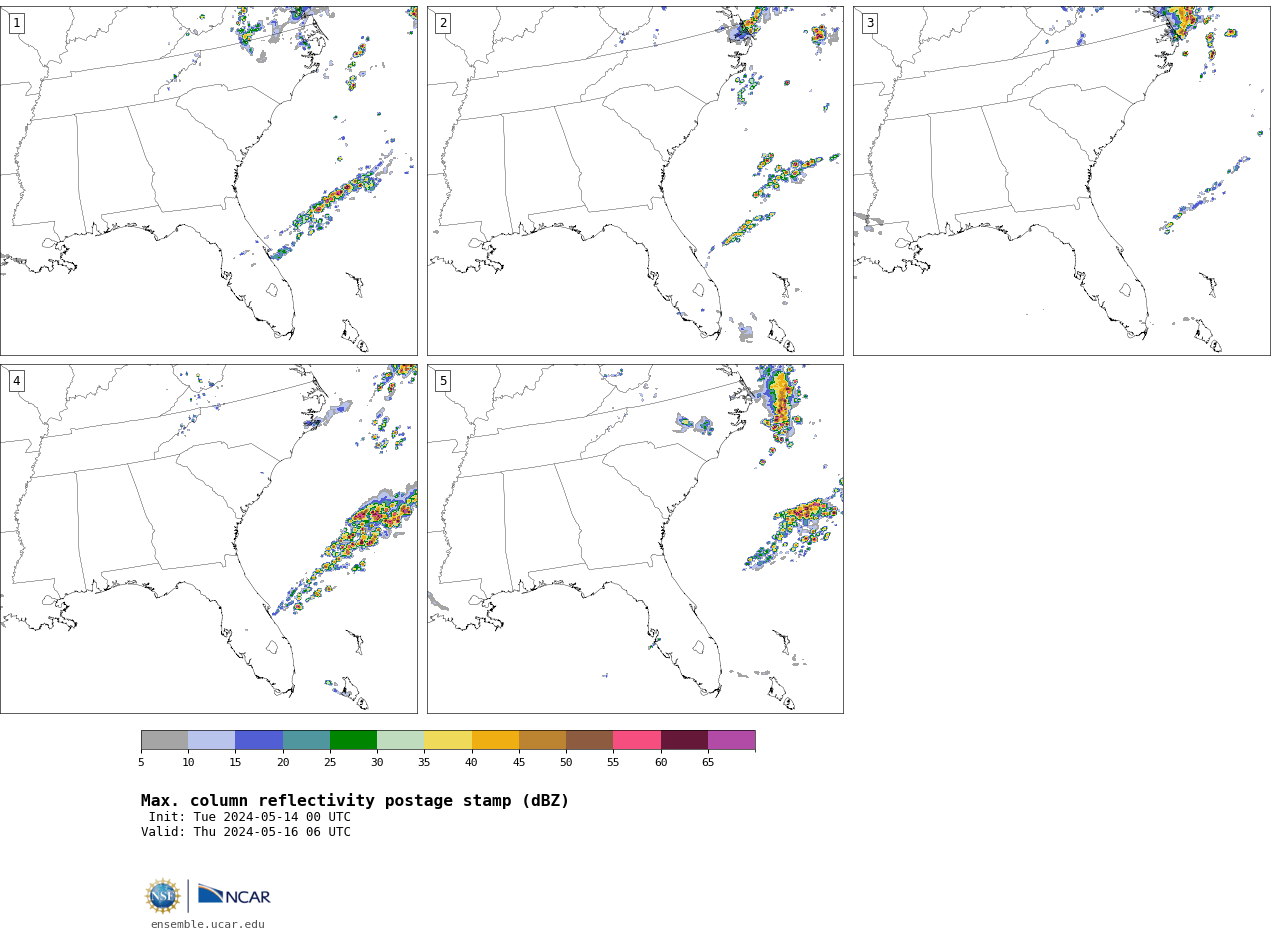
Task: Click the NSF logo icon
Action: [x=163, y=896]
